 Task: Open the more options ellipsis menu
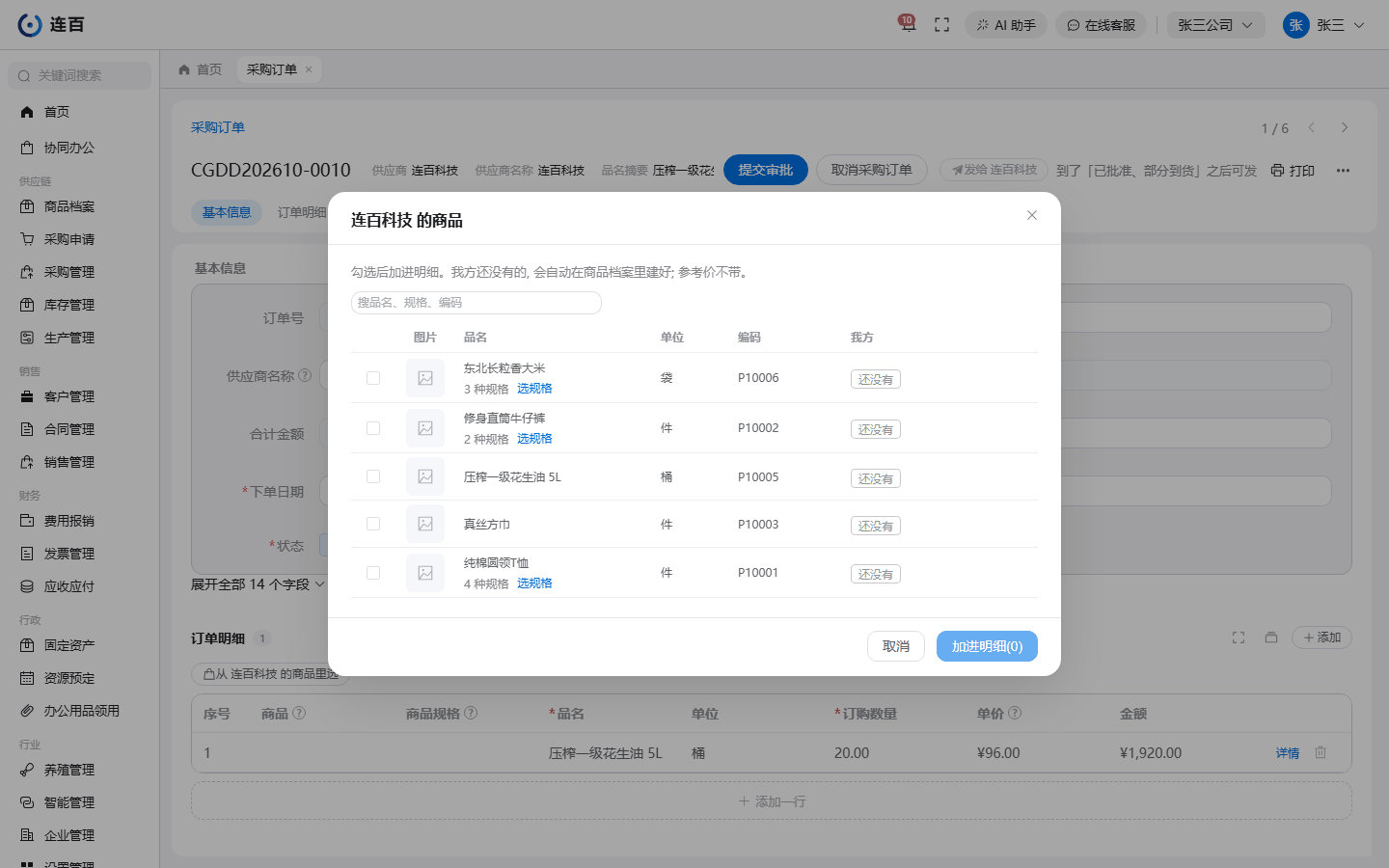click(1343, 170)
